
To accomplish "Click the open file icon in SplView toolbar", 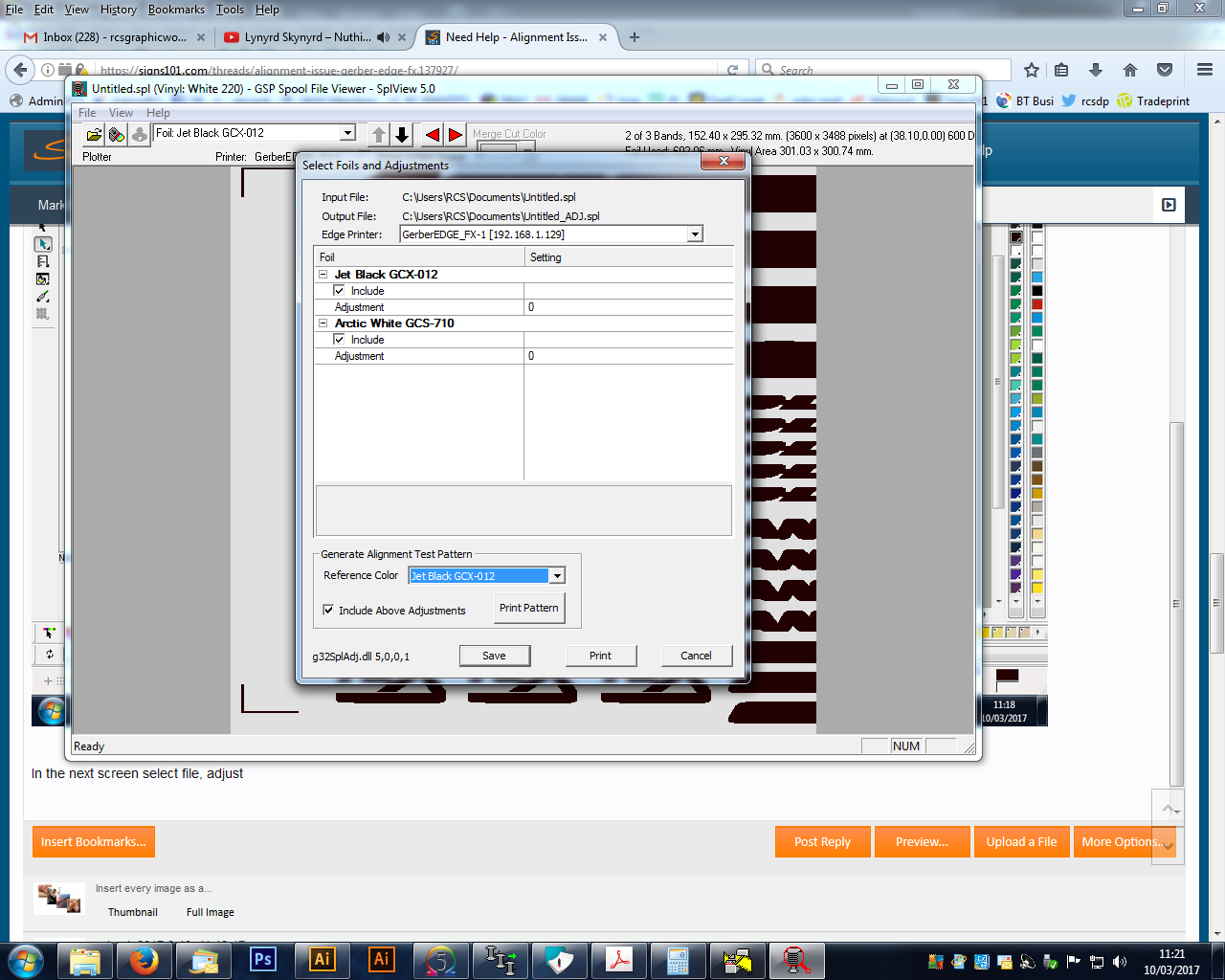I will pos(94,135).
